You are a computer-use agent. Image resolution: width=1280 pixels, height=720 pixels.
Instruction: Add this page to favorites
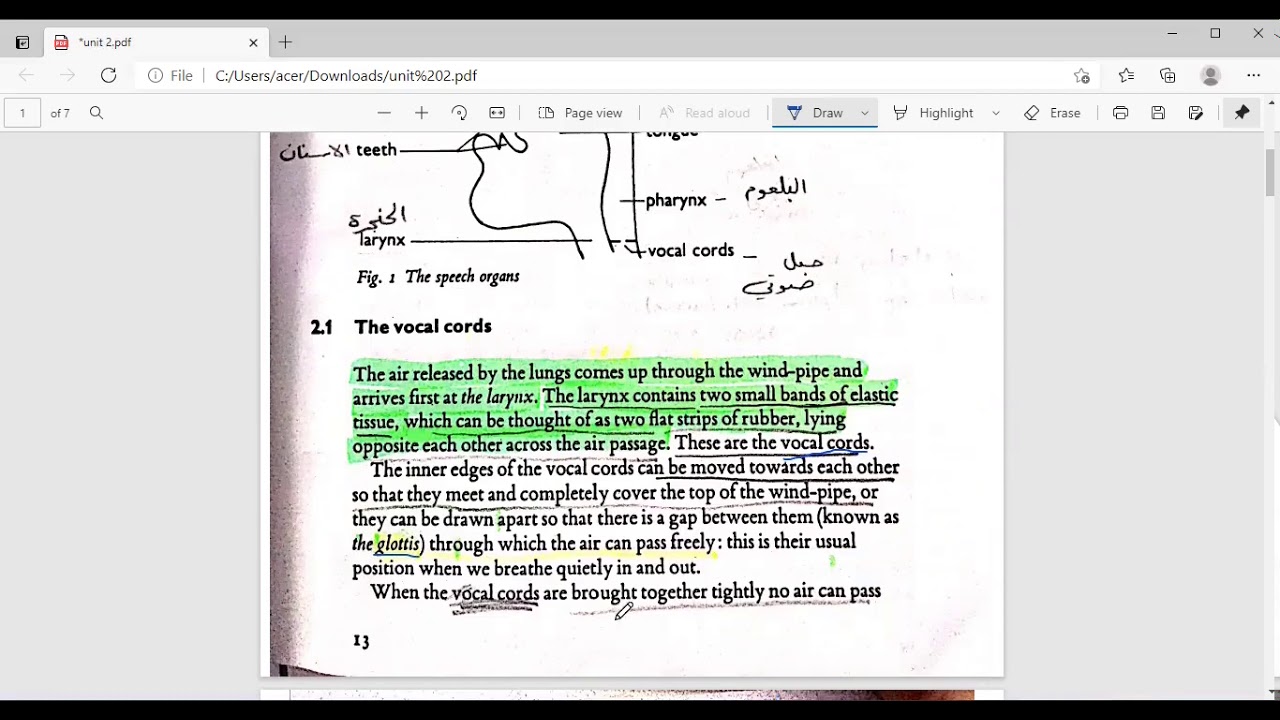[1082, 75]
